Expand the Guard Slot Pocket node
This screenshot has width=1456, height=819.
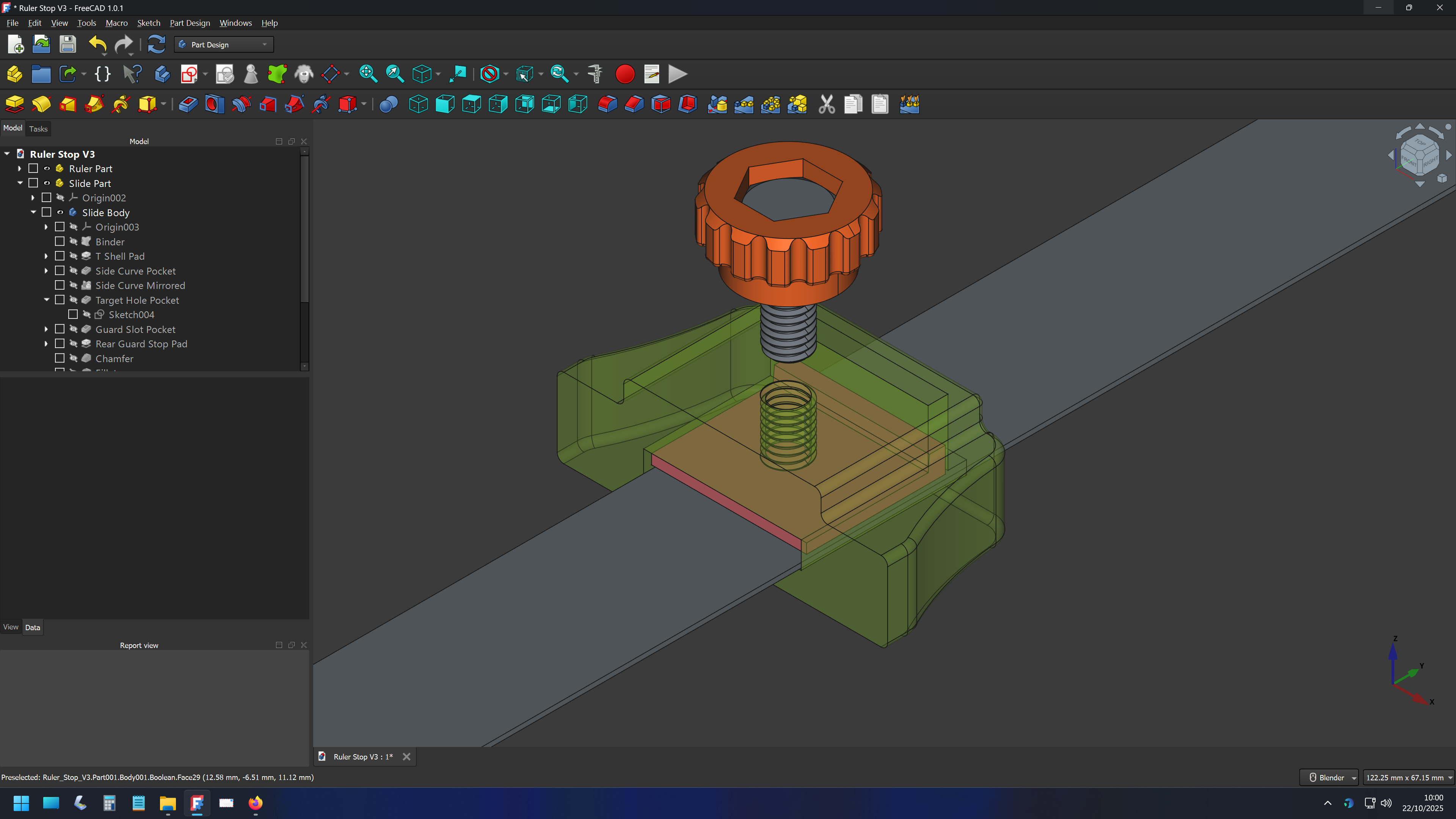pyautogui.click(x=46, y=329)
